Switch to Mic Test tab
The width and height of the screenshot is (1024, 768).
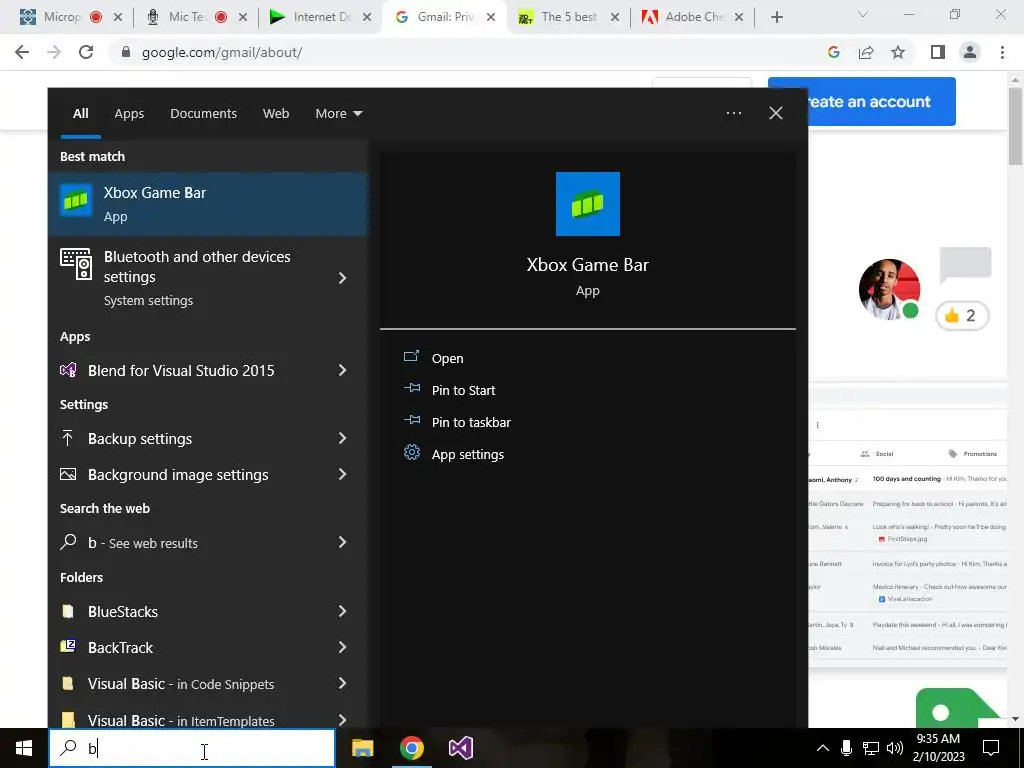[x=196, y=17]
